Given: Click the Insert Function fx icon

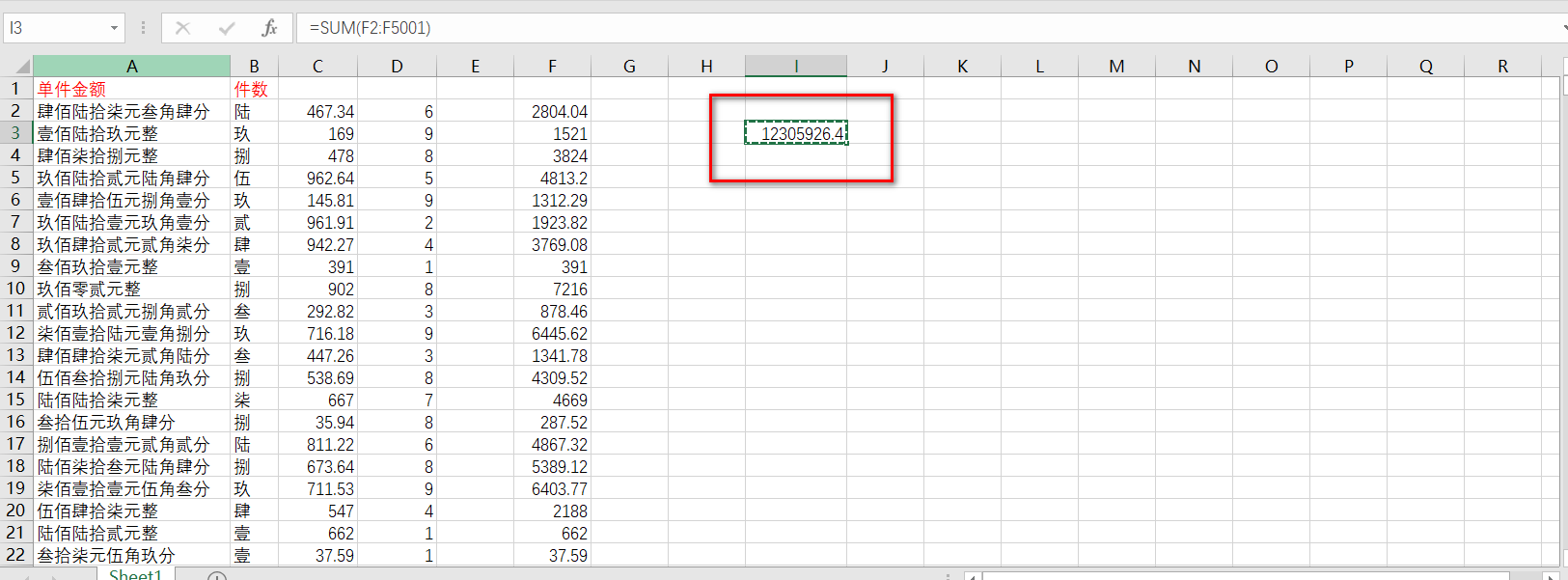Looking at the screenshot, I should [x=269, y=28].
